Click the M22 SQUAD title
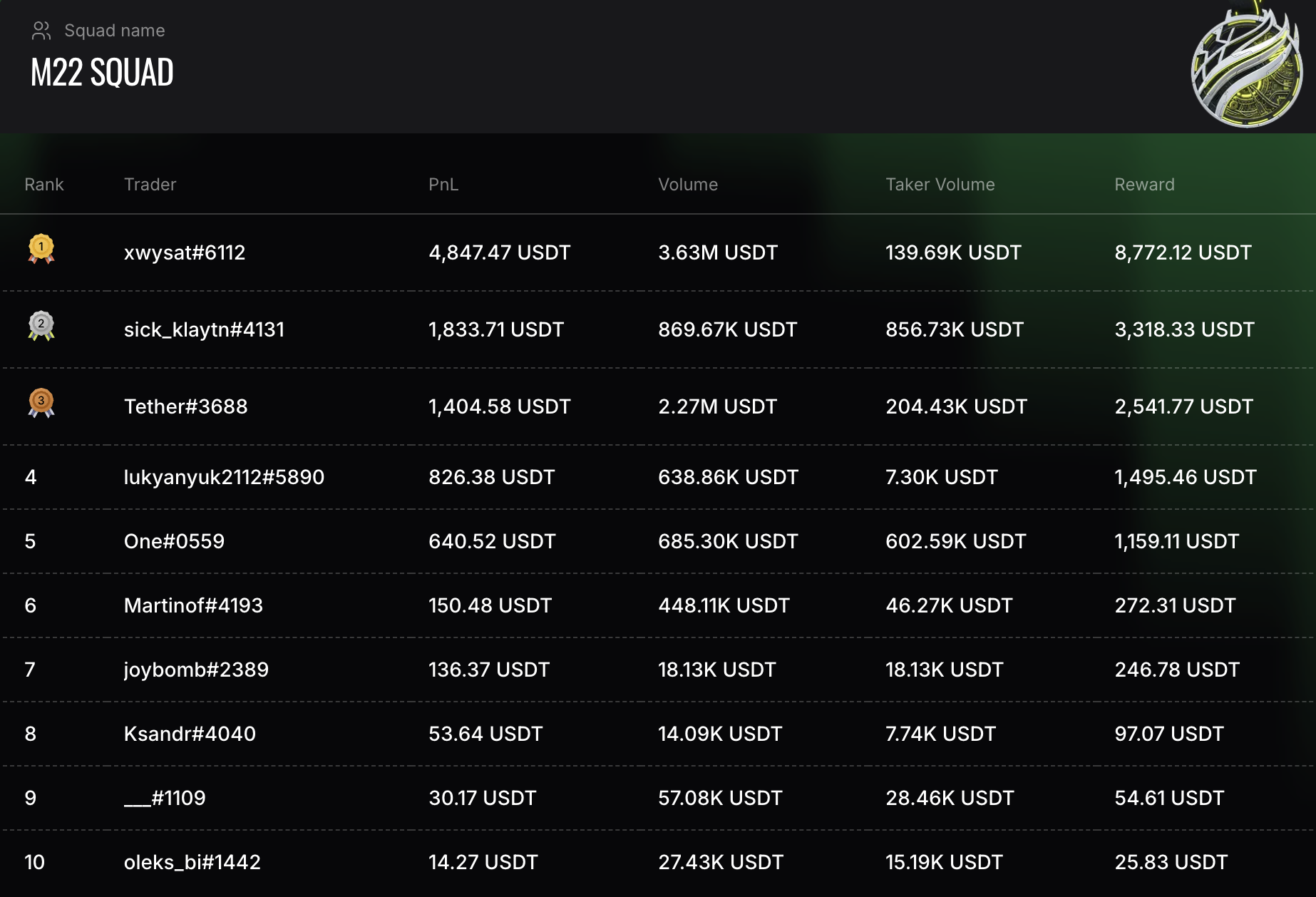 (x=102, y=73)
